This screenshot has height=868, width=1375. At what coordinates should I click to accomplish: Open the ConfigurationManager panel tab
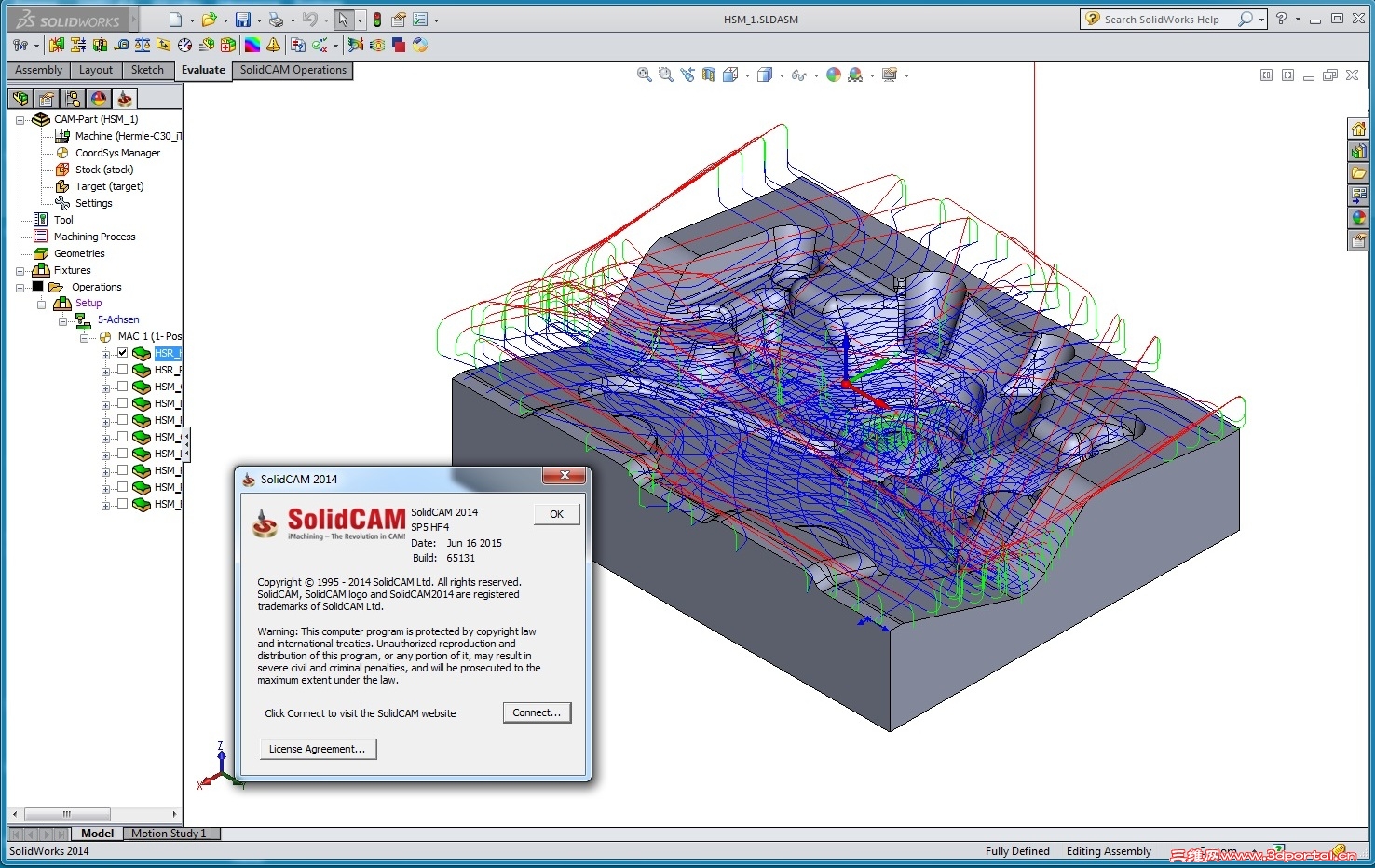[x=73, y=98]
